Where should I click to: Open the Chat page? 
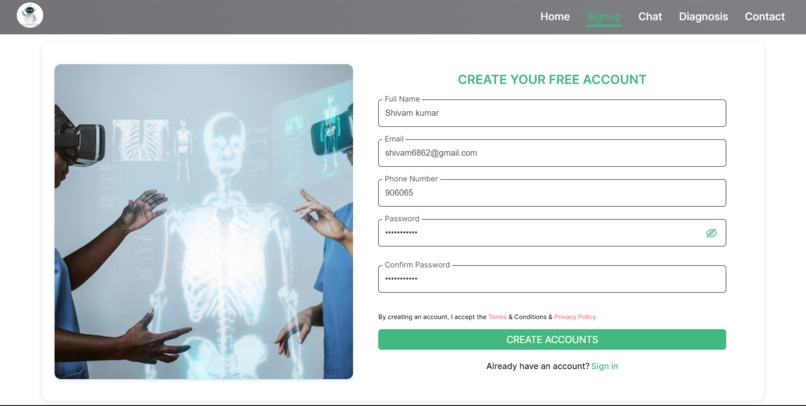coord(650,16)
